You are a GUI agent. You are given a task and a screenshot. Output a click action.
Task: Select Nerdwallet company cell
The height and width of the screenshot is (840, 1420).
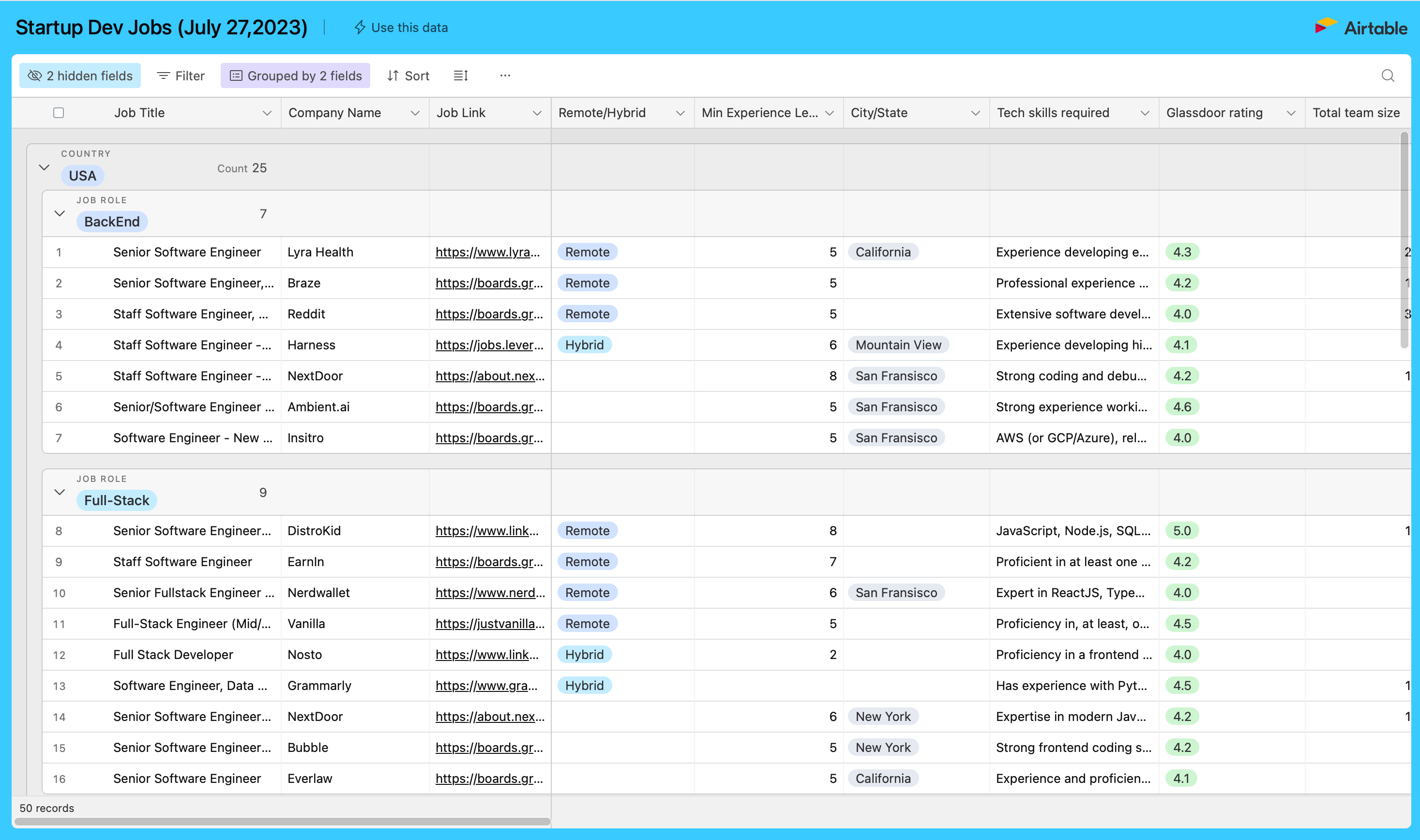[355, 593]
